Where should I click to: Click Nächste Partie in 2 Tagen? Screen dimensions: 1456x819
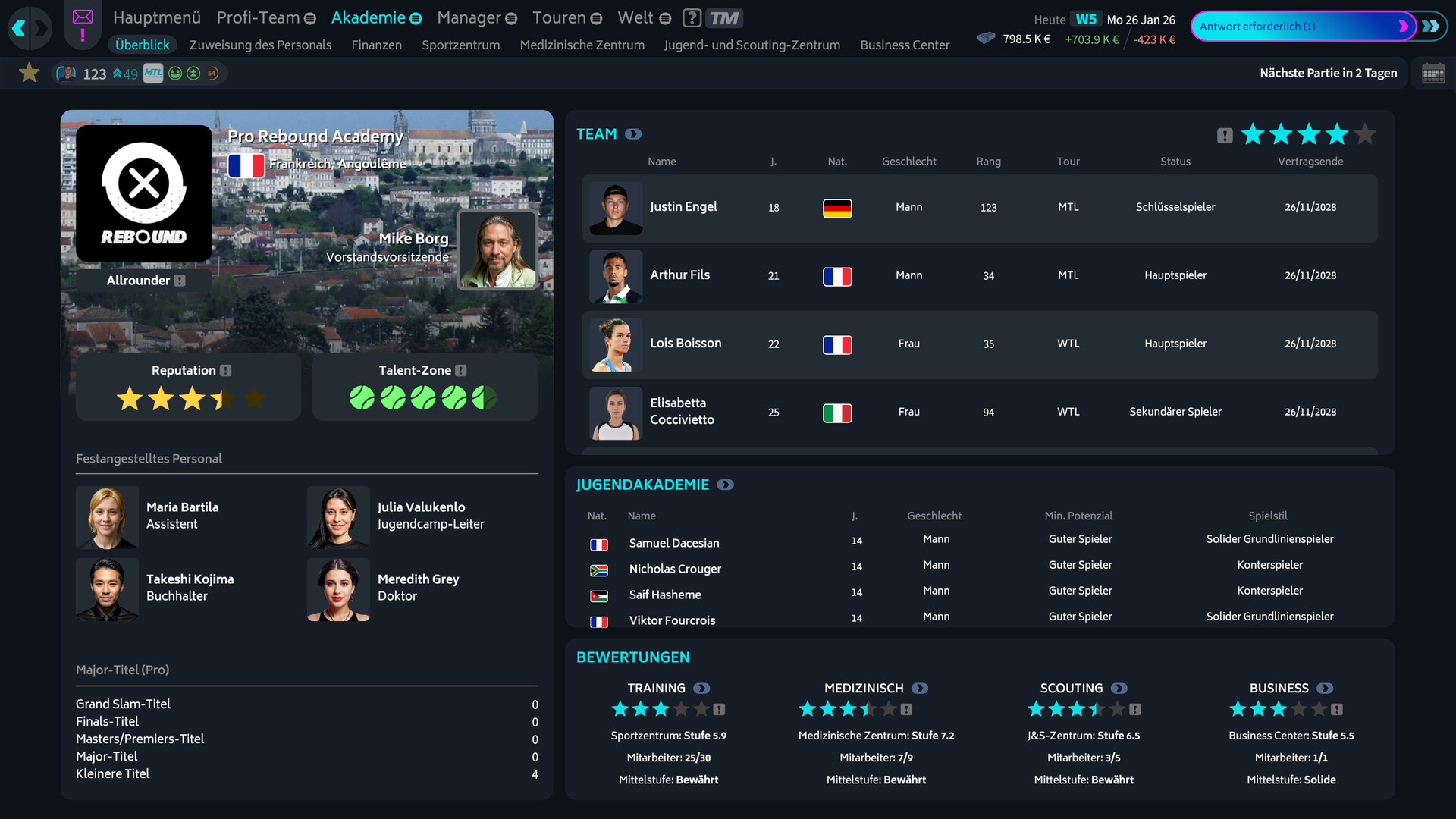click(x=1329, y=73)
